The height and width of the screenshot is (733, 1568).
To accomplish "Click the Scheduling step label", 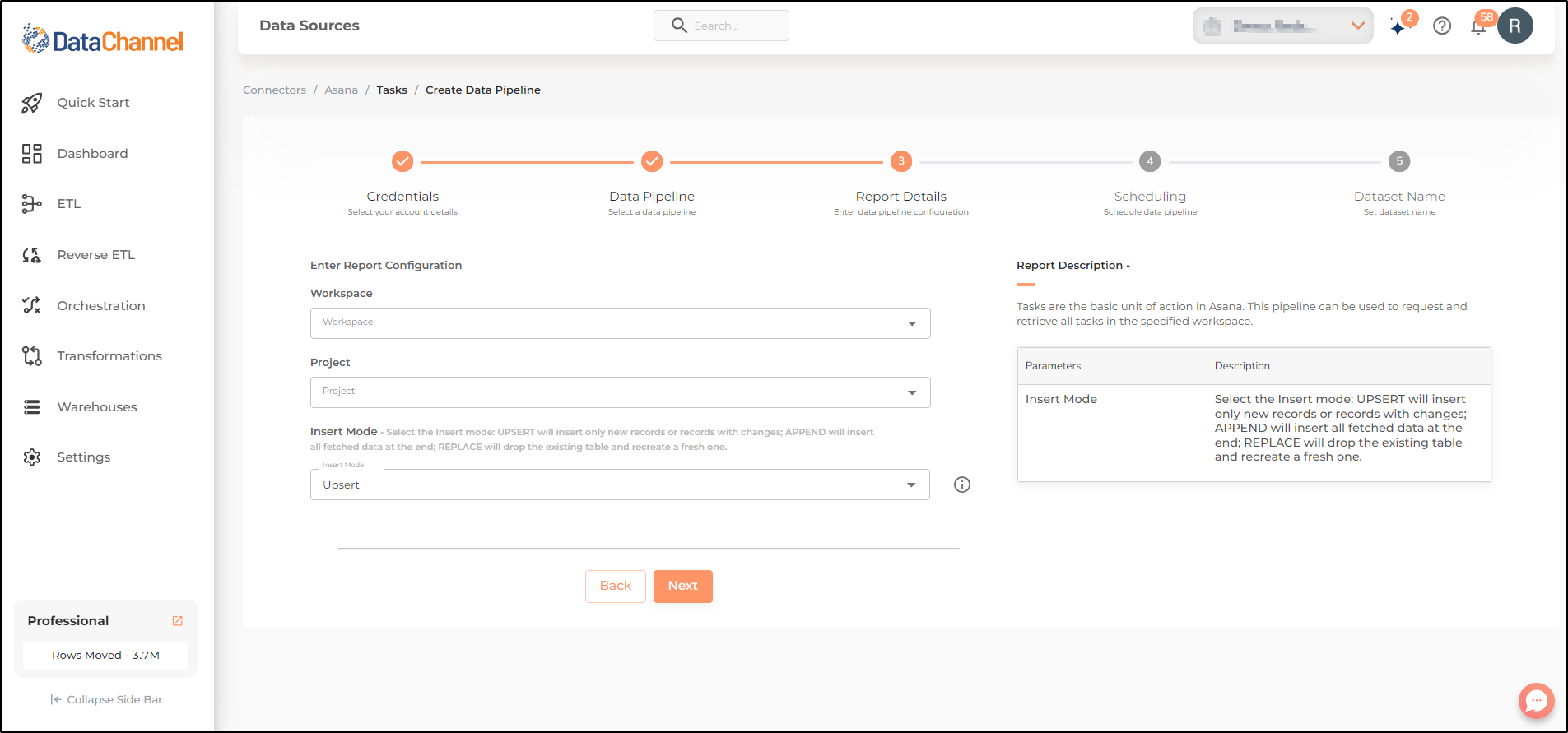I will pyautogui.click(x=1150, y=197).
